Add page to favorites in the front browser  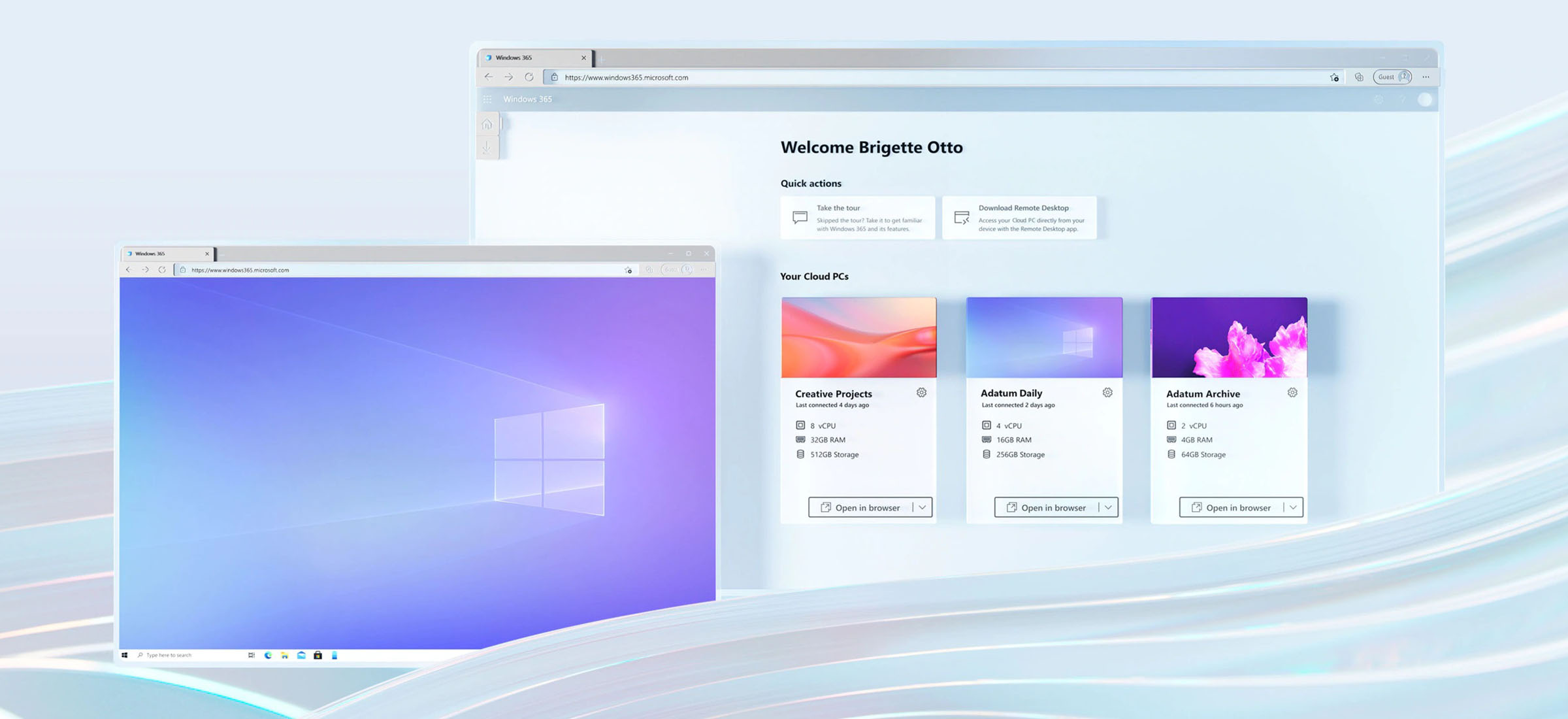click(628, 270)
